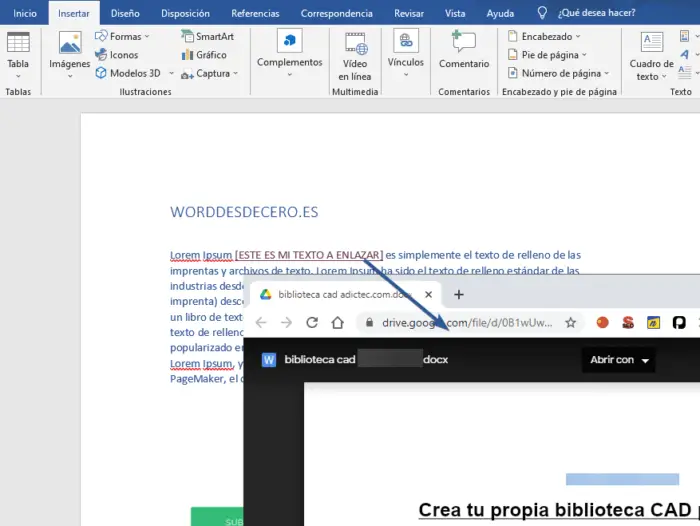Click the Drop Cap icon in Texto group

[684, 72]
